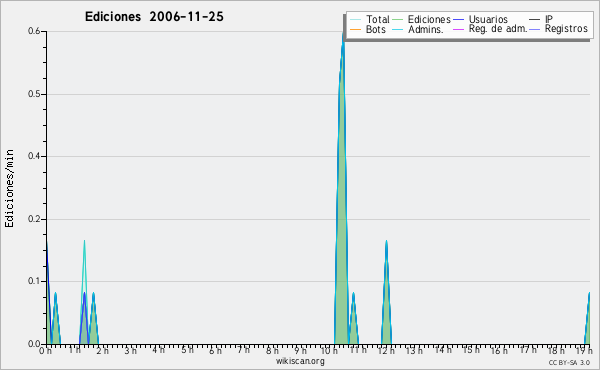Click the 14 h x-axis label
Viewport: 600px width, 370px height.
443,350
